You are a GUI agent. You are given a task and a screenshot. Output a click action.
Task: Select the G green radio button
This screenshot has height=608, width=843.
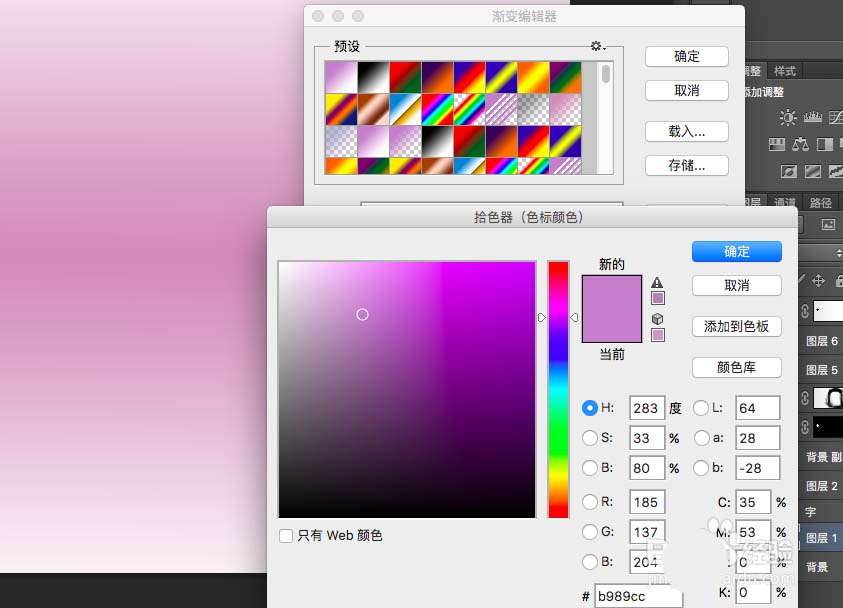click(x=590, y=532)
